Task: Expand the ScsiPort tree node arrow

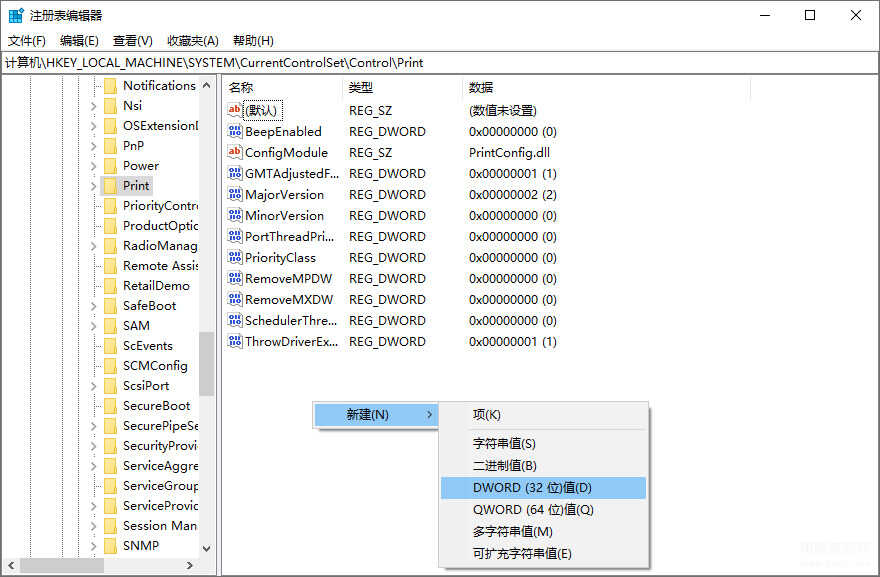Action: point(94,386)
